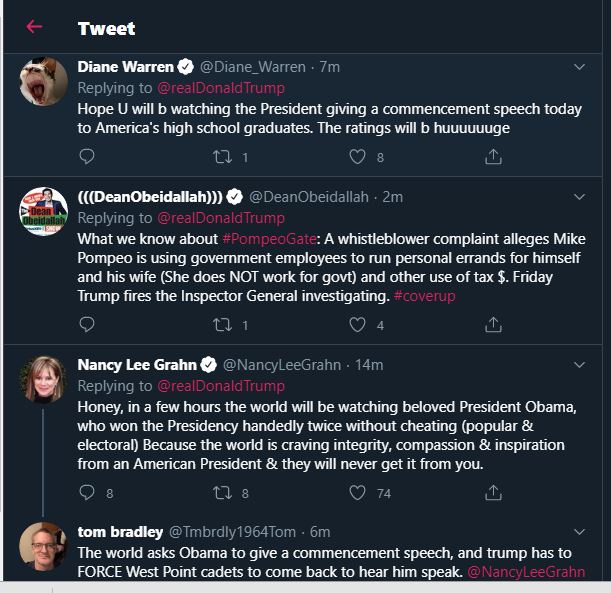
Task: Retweet Diane Warren's commencement tweet
Action: point(223,157)
